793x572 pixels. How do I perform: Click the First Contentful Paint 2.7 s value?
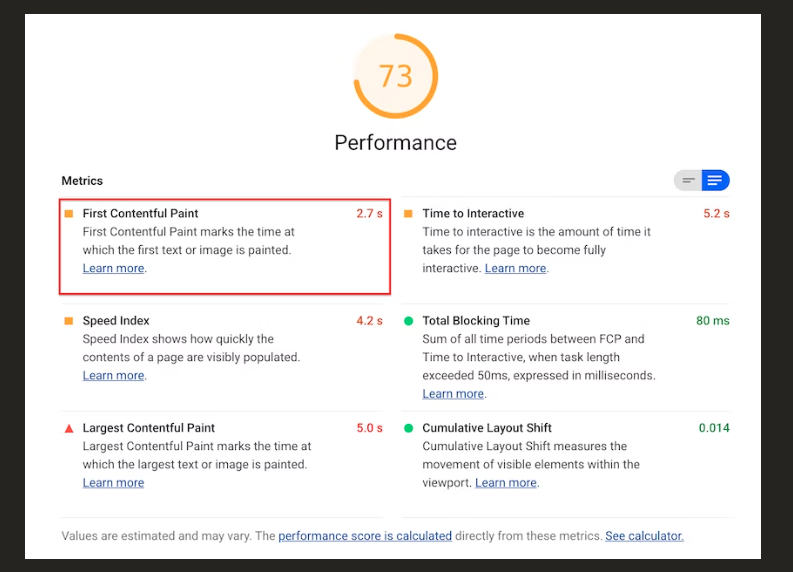coord(369,213)
